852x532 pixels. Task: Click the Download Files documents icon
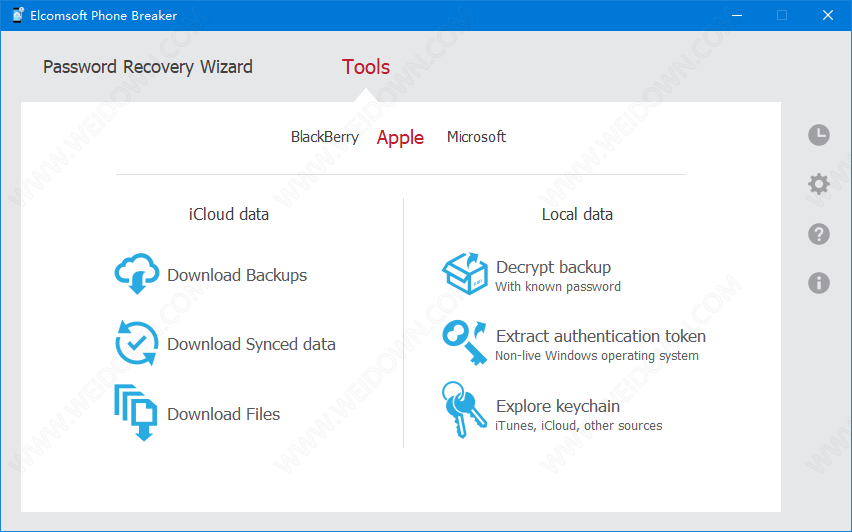[136, 413]
